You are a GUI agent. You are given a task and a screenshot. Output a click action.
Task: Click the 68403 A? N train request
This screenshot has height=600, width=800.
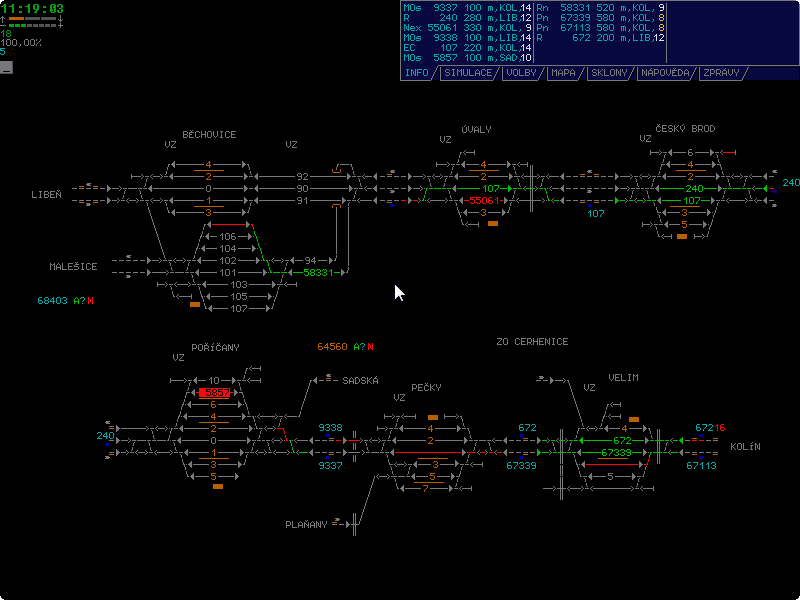pyautogui.click(x=72, y=300)
